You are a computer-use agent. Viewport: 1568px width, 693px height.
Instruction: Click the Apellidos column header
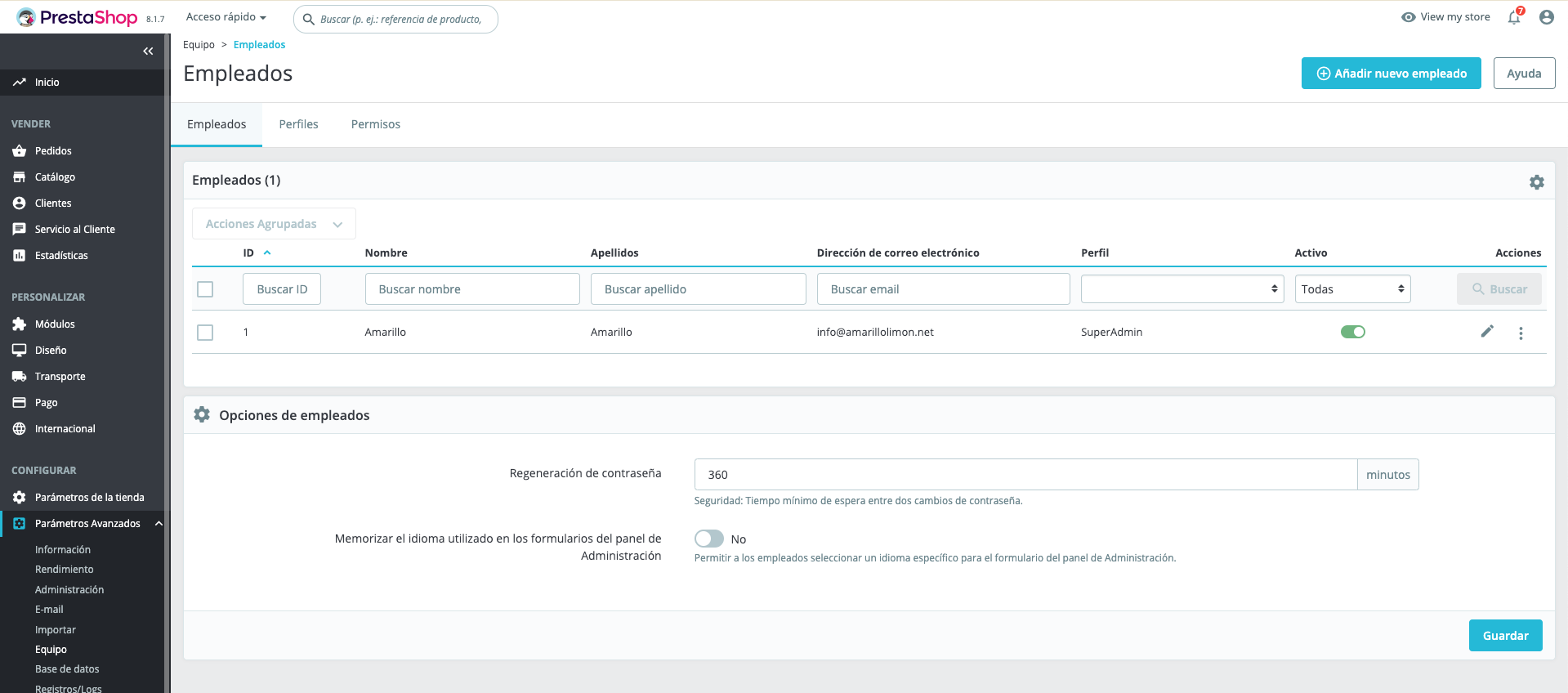(x=614, y=253)
